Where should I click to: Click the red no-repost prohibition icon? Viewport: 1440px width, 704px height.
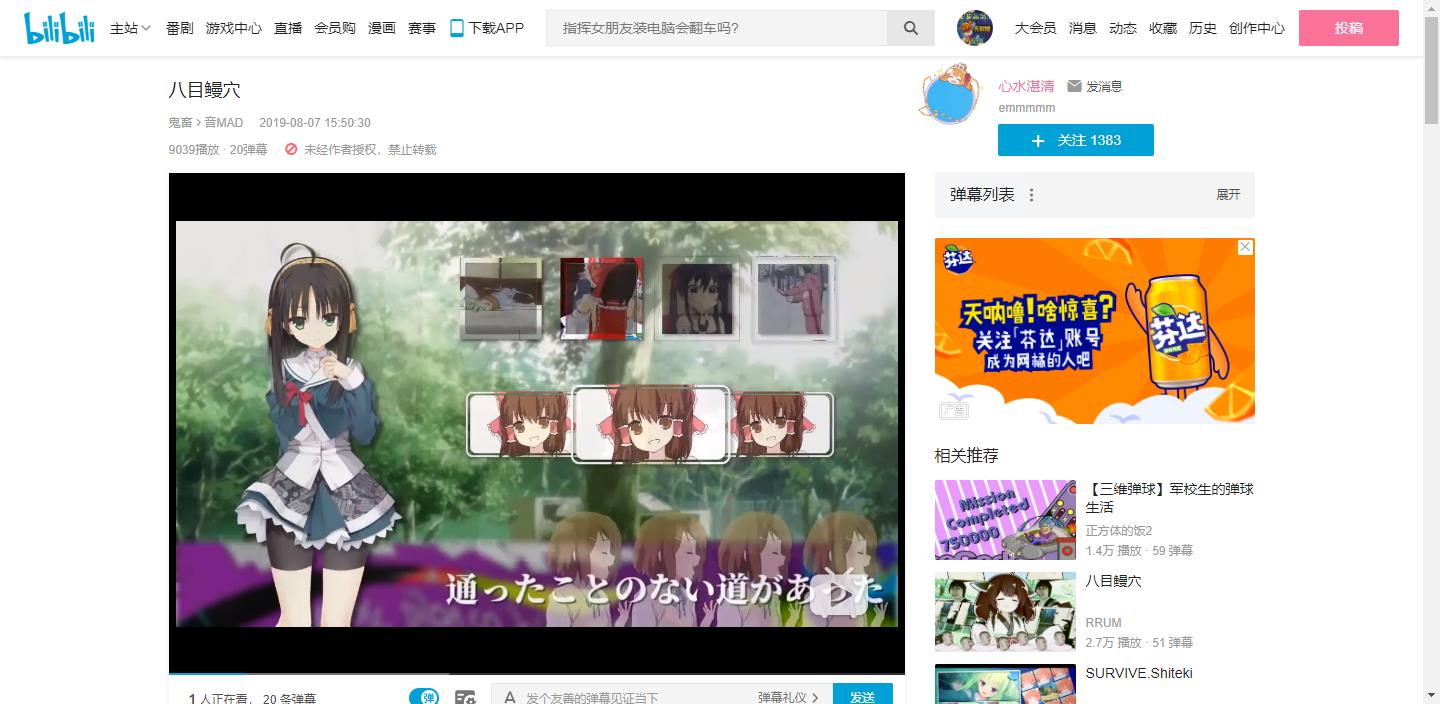[291, 149]
